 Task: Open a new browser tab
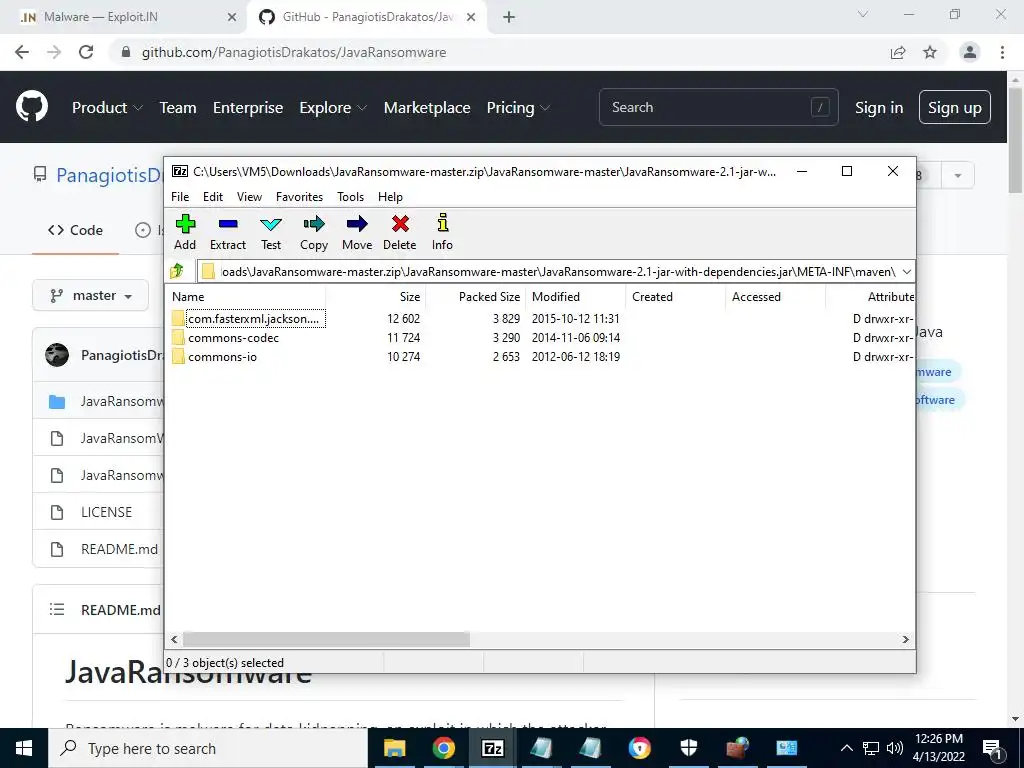click(x=509, y=17)
